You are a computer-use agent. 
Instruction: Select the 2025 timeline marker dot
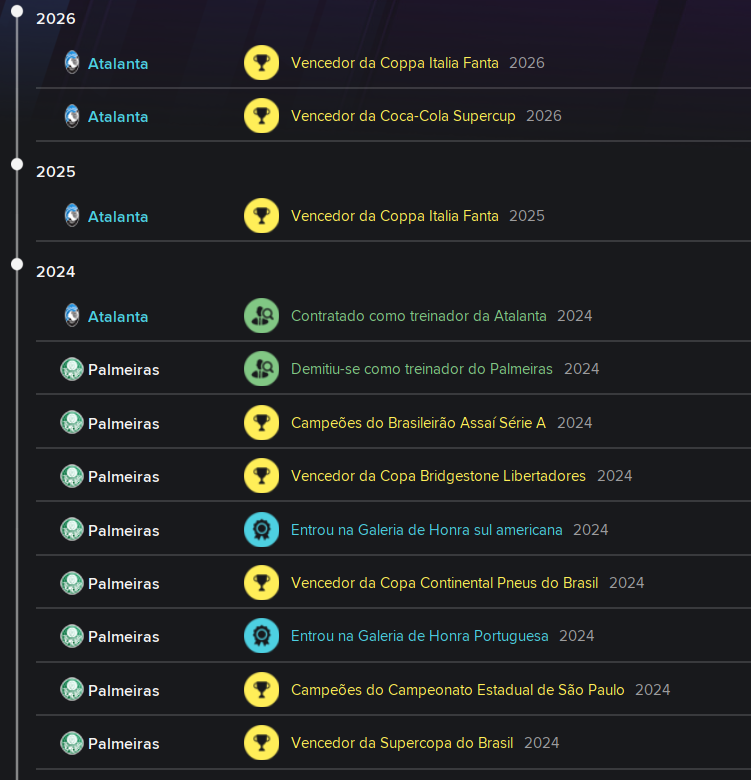(x=17, y=164)
